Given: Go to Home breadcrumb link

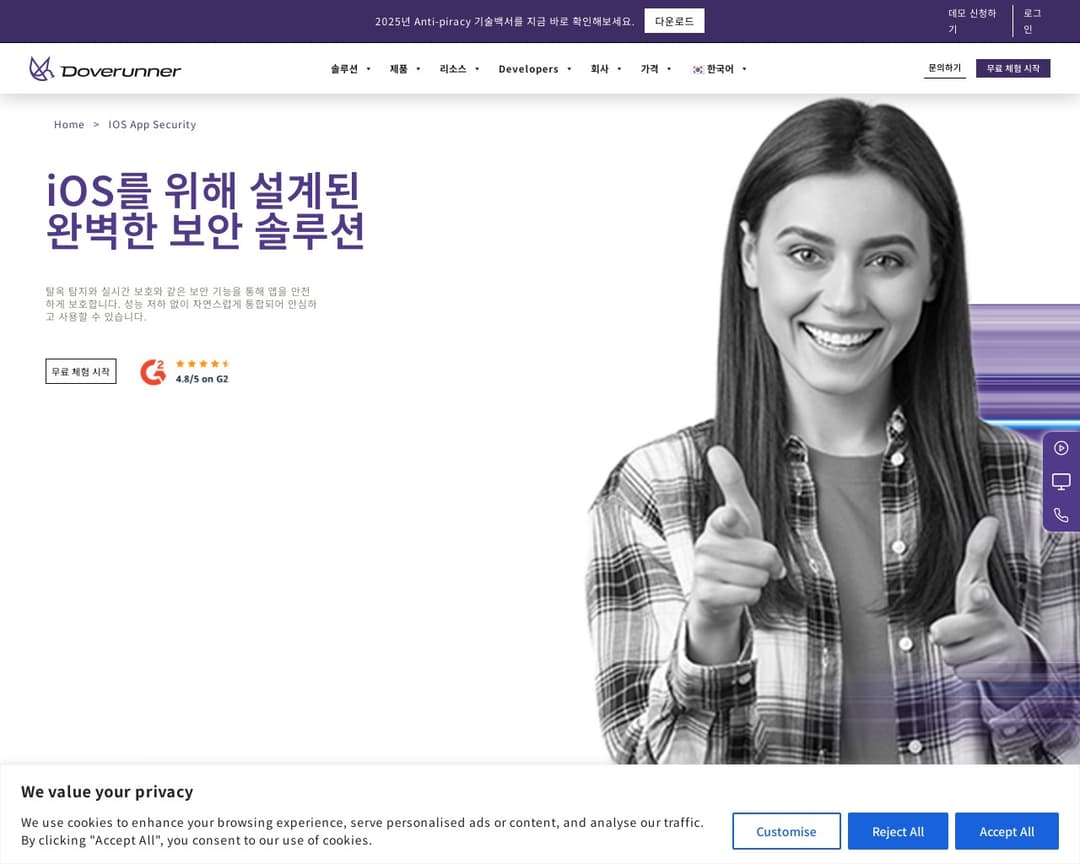Looking at the screenshot, I should click(x=69, y=124).
